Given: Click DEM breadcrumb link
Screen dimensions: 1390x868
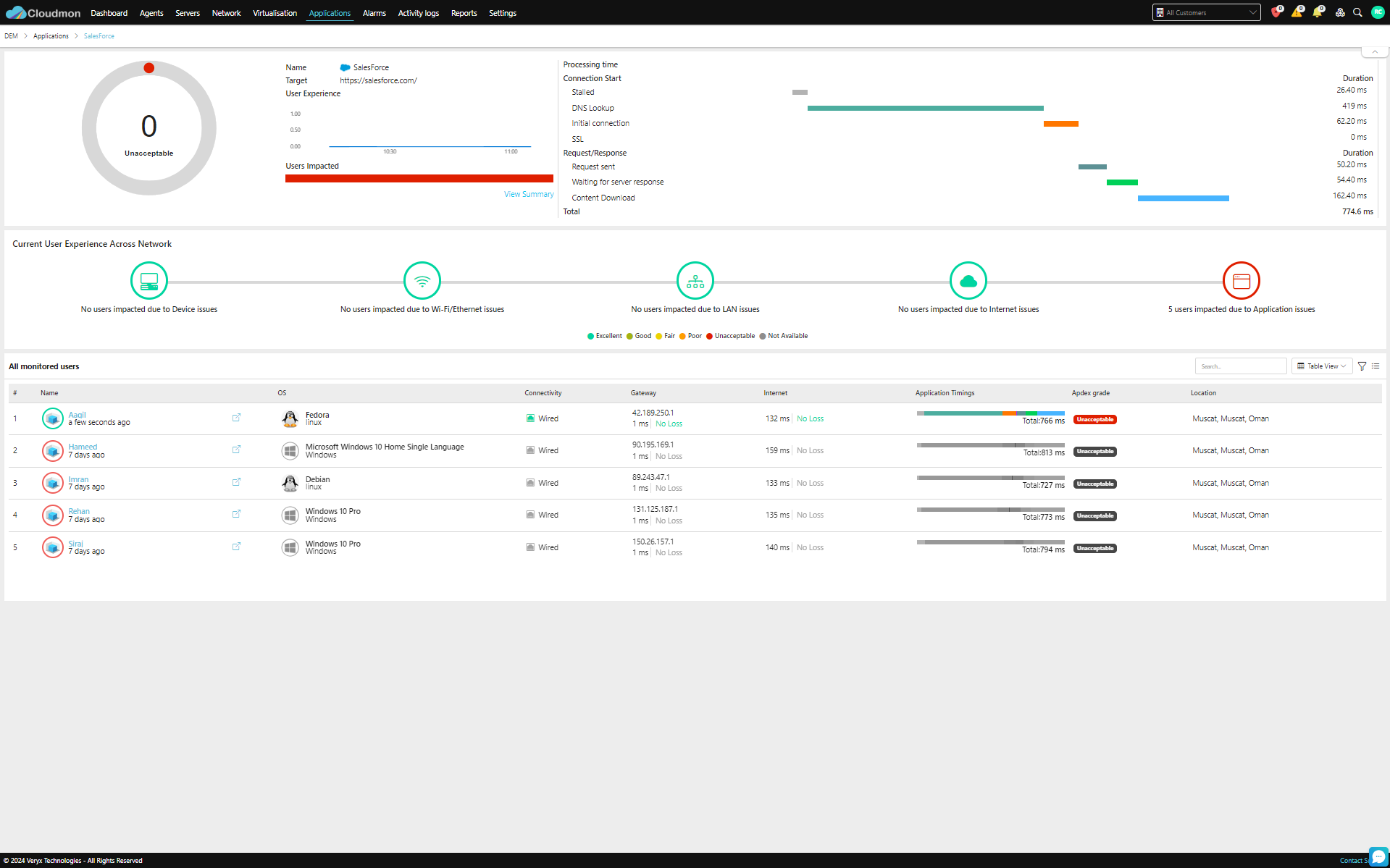Looking at the screenshot, I should pos(11,35).
